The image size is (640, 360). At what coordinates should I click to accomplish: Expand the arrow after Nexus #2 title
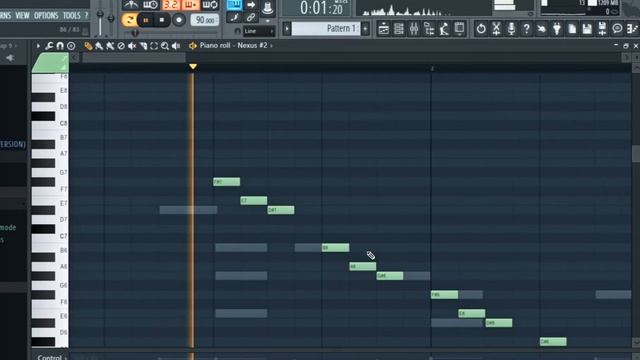pyautogui.click(x=271, y=46)
